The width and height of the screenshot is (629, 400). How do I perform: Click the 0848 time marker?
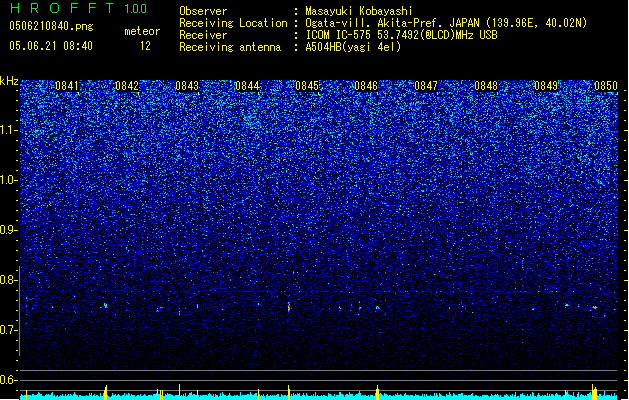click(486, 86)
